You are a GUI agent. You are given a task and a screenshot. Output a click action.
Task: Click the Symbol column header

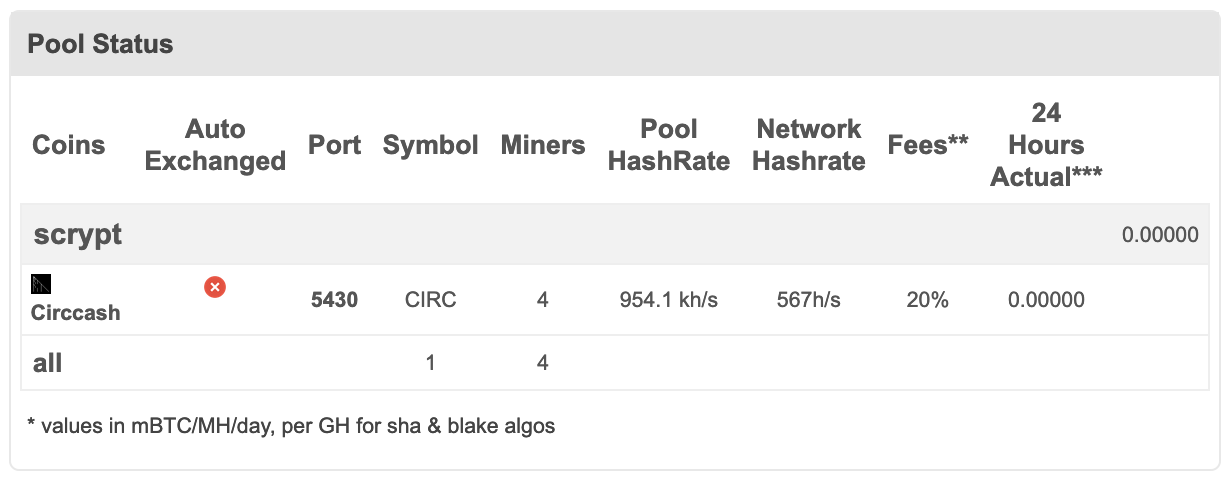coord(431,145)
